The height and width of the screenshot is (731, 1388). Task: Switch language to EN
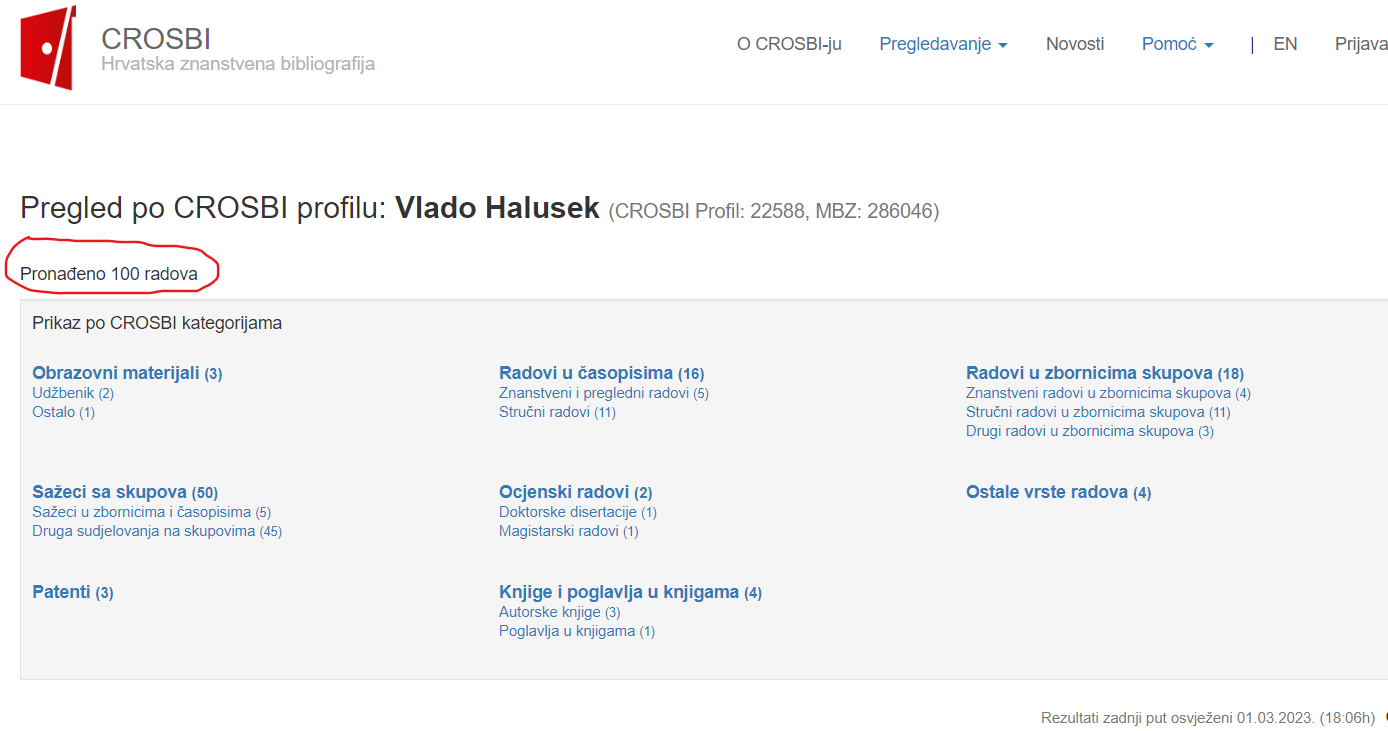(x=1285, y=44)
